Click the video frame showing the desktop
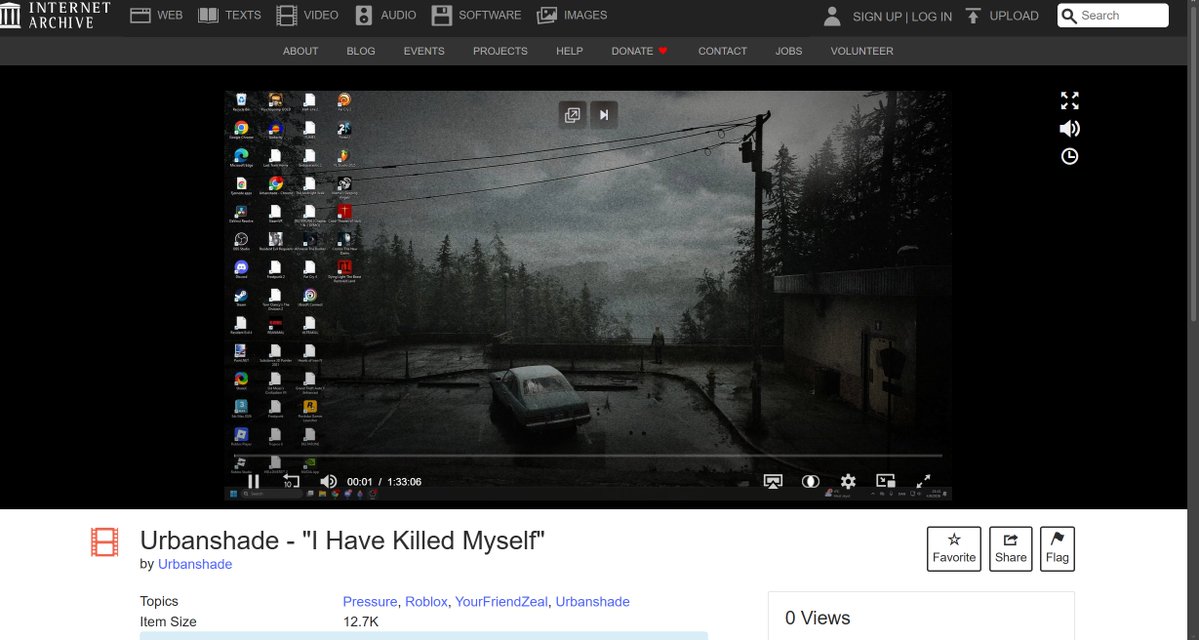Screen dimensions: 1199x640 587,295
